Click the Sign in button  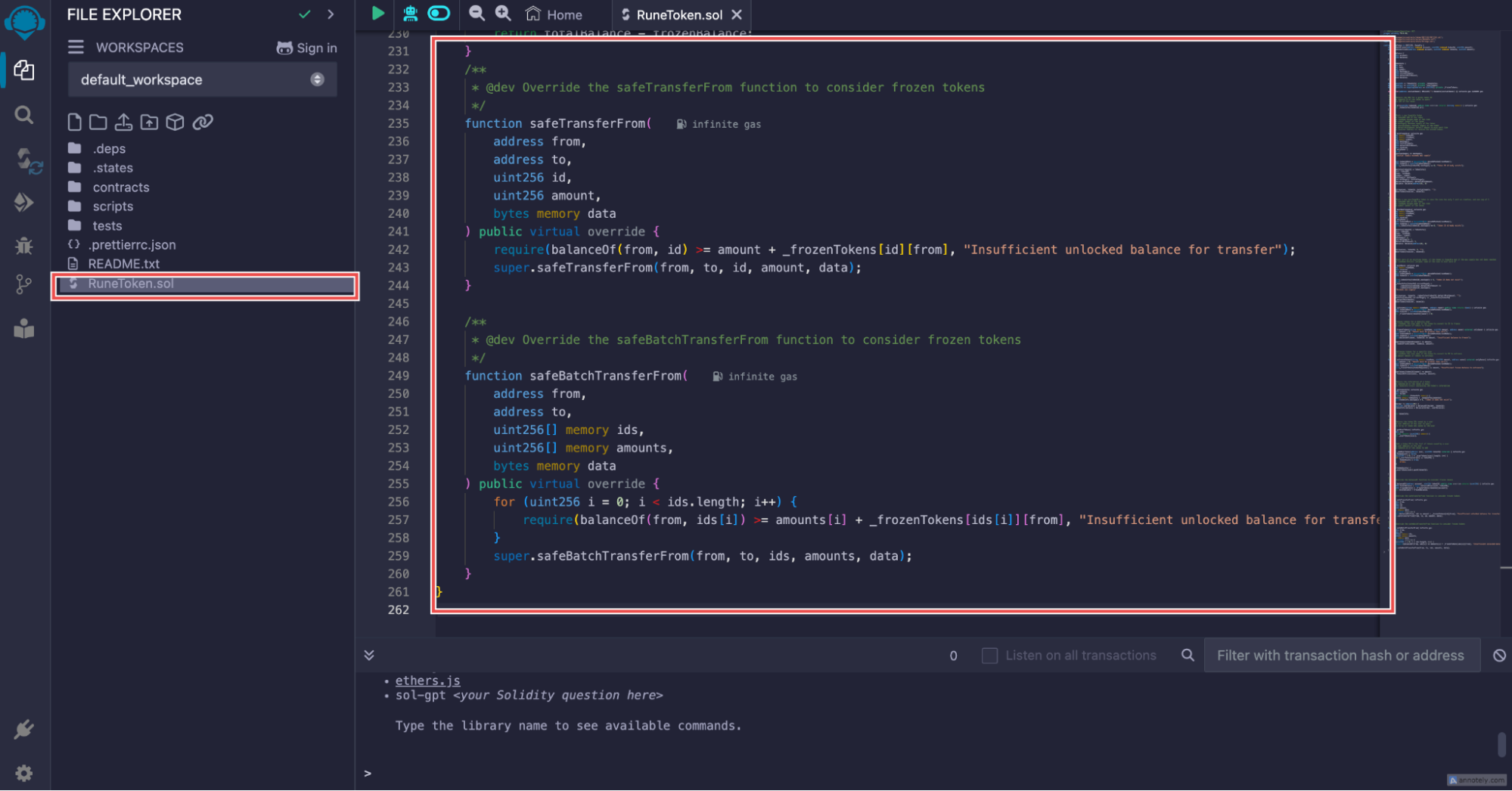pos(307,48)
